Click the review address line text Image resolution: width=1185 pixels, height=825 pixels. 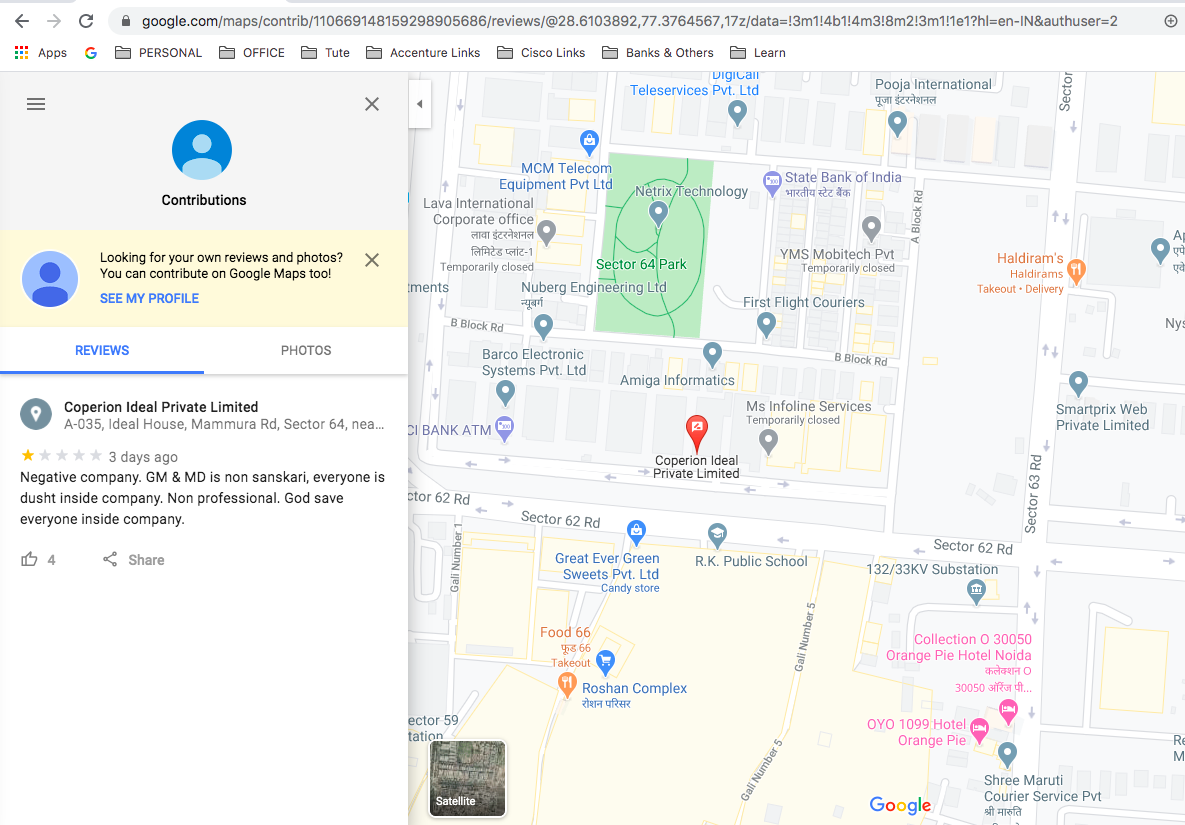point(224,425)
